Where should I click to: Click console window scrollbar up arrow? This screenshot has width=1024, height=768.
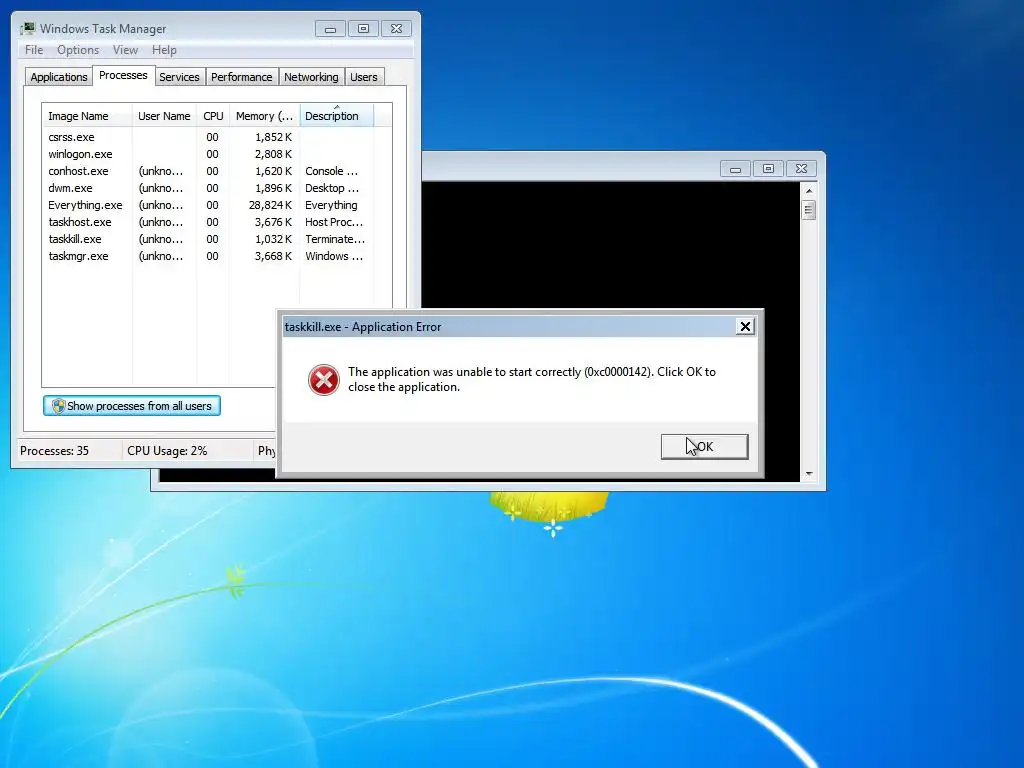809,191
